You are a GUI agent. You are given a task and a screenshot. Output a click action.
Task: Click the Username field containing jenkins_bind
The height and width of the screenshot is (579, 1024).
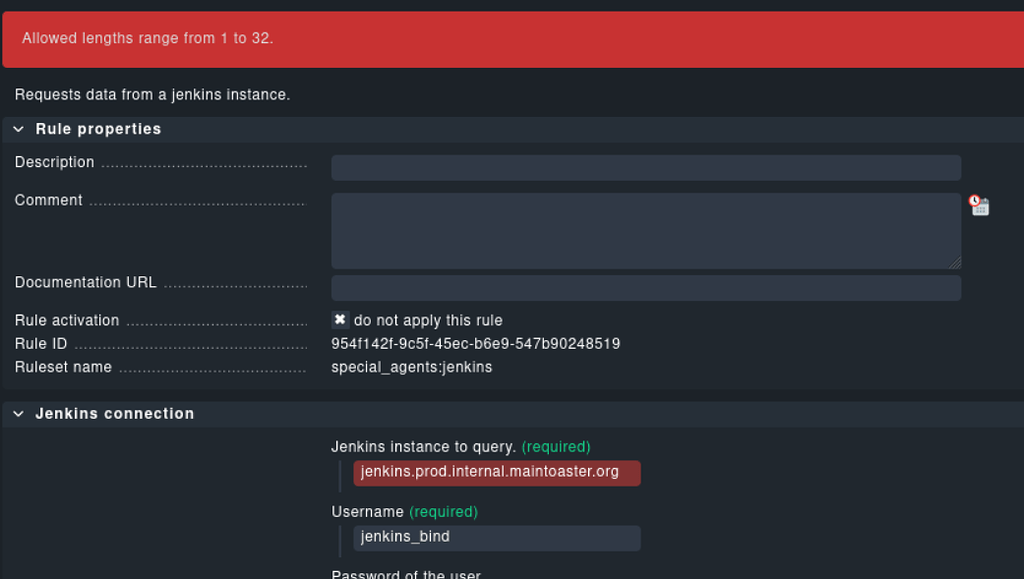(x=496, y=537)
